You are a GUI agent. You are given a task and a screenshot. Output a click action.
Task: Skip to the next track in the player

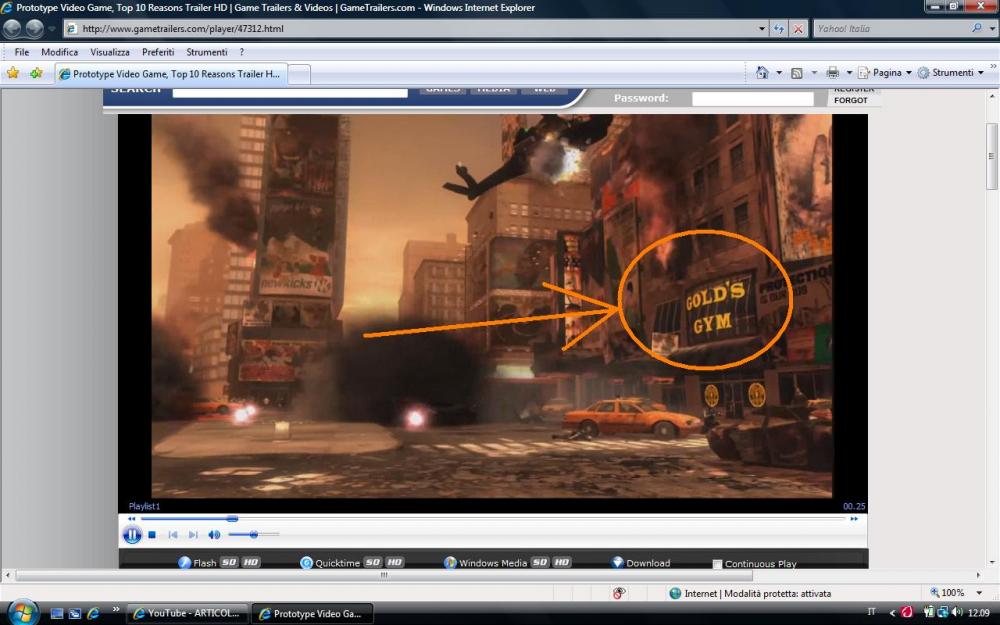193,535
